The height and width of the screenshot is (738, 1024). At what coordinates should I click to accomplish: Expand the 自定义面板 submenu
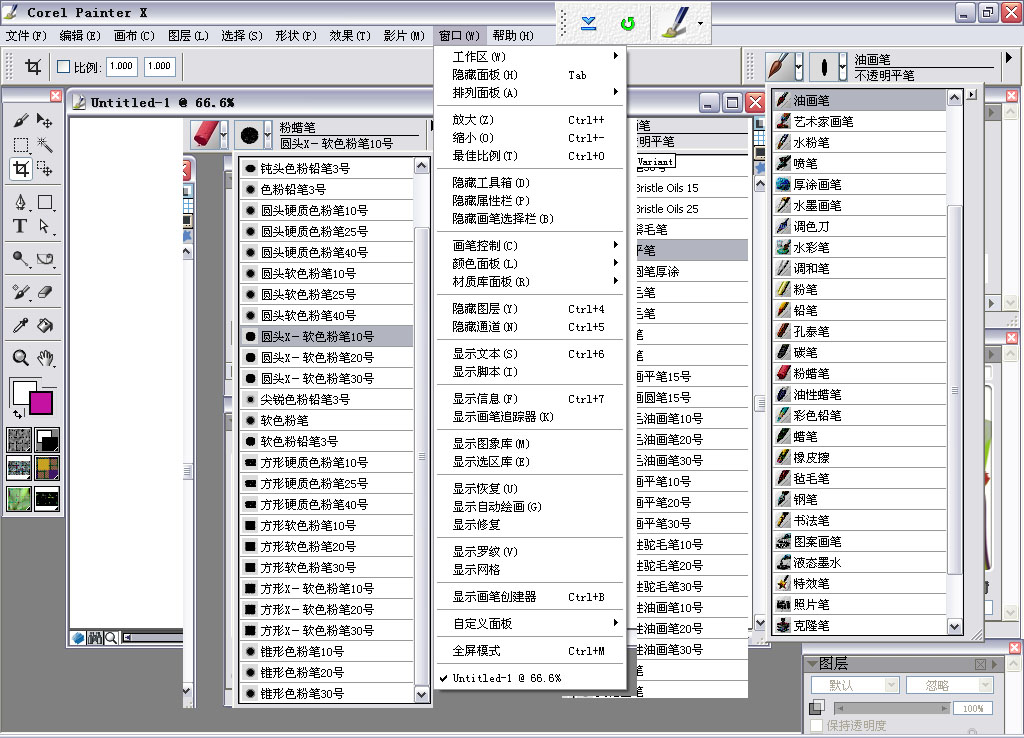point(529,624)
